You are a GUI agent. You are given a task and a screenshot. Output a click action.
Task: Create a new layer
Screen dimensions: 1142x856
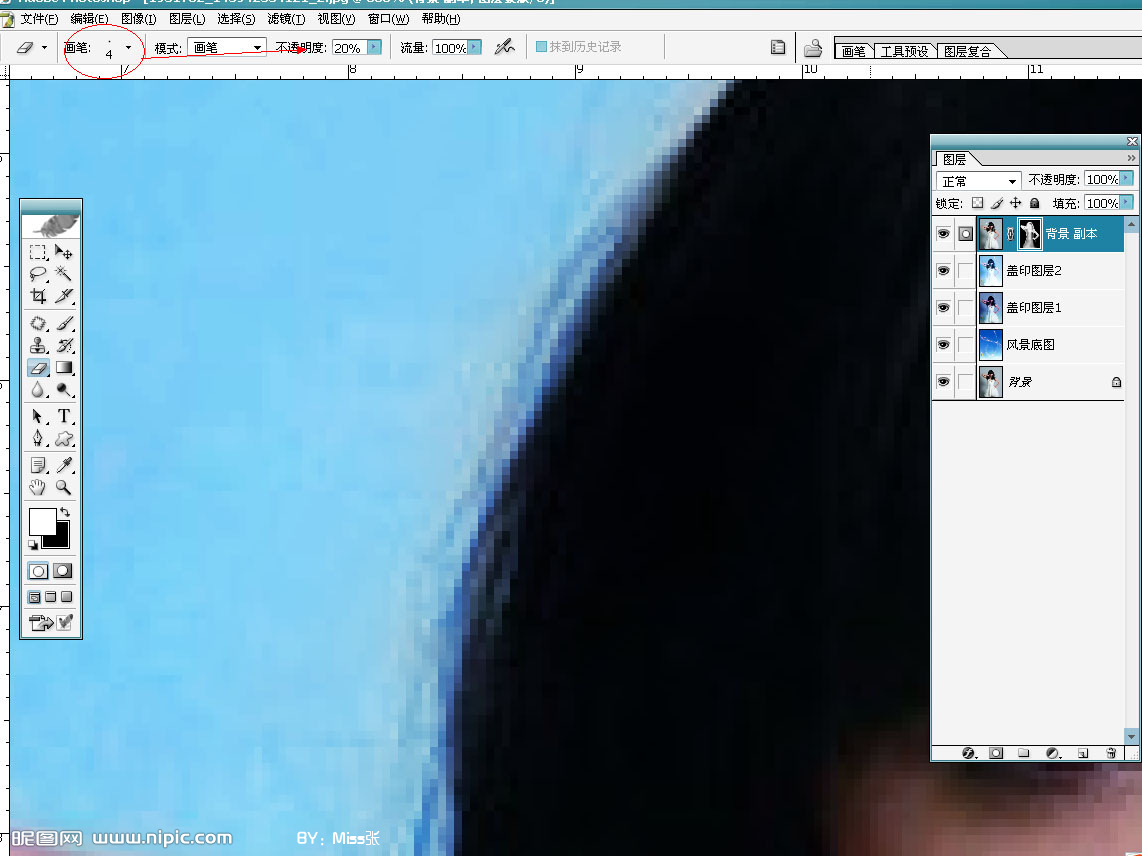coord(1083,753)
